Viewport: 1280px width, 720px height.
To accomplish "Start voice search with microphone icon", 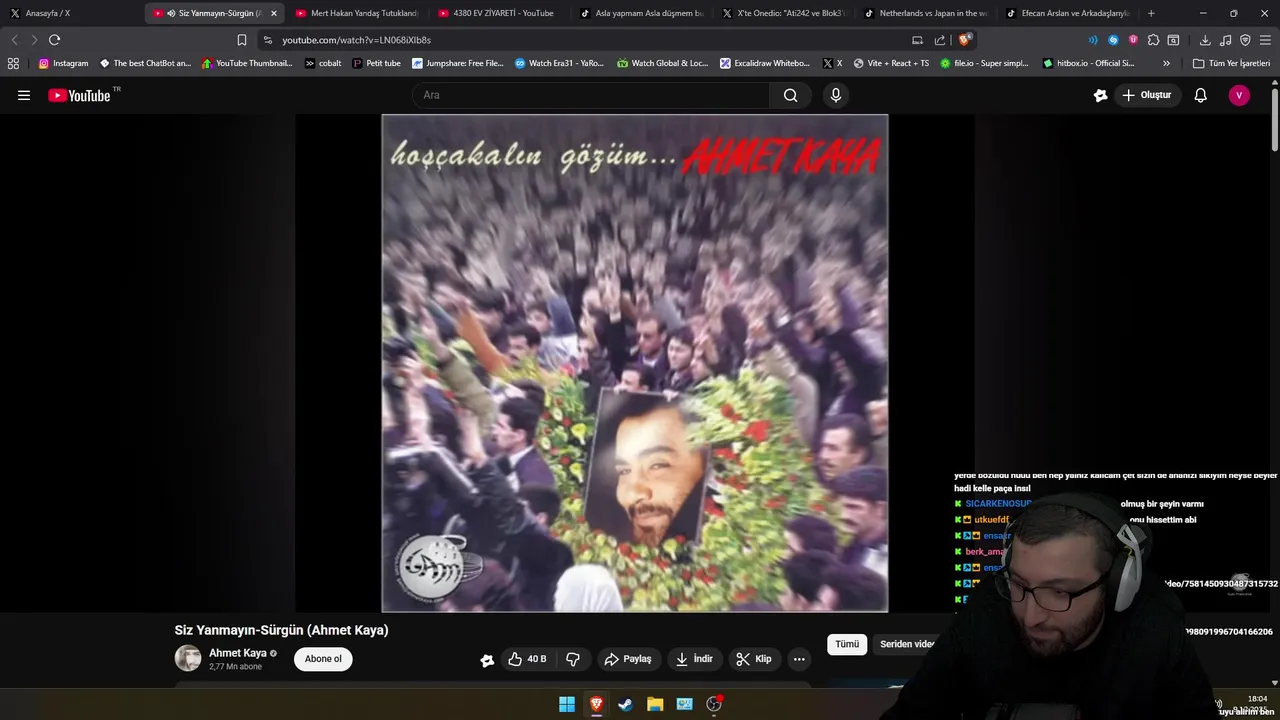I will click(836, 95).
